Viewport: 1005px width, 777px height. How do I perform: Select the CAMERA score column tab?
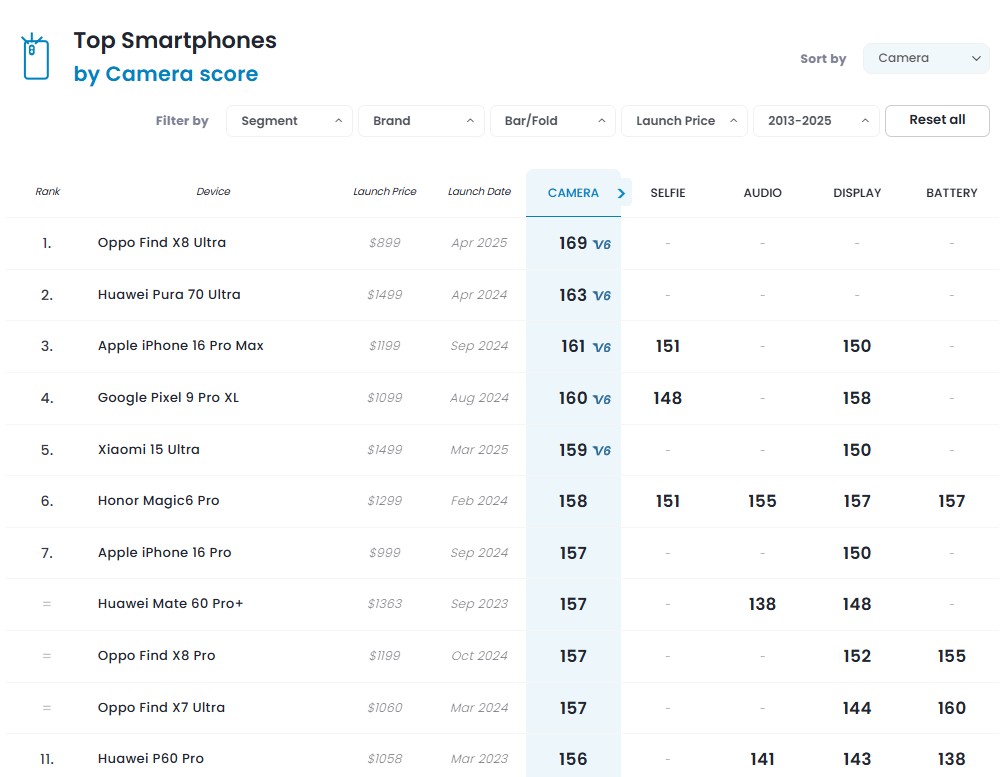(573, 193)
